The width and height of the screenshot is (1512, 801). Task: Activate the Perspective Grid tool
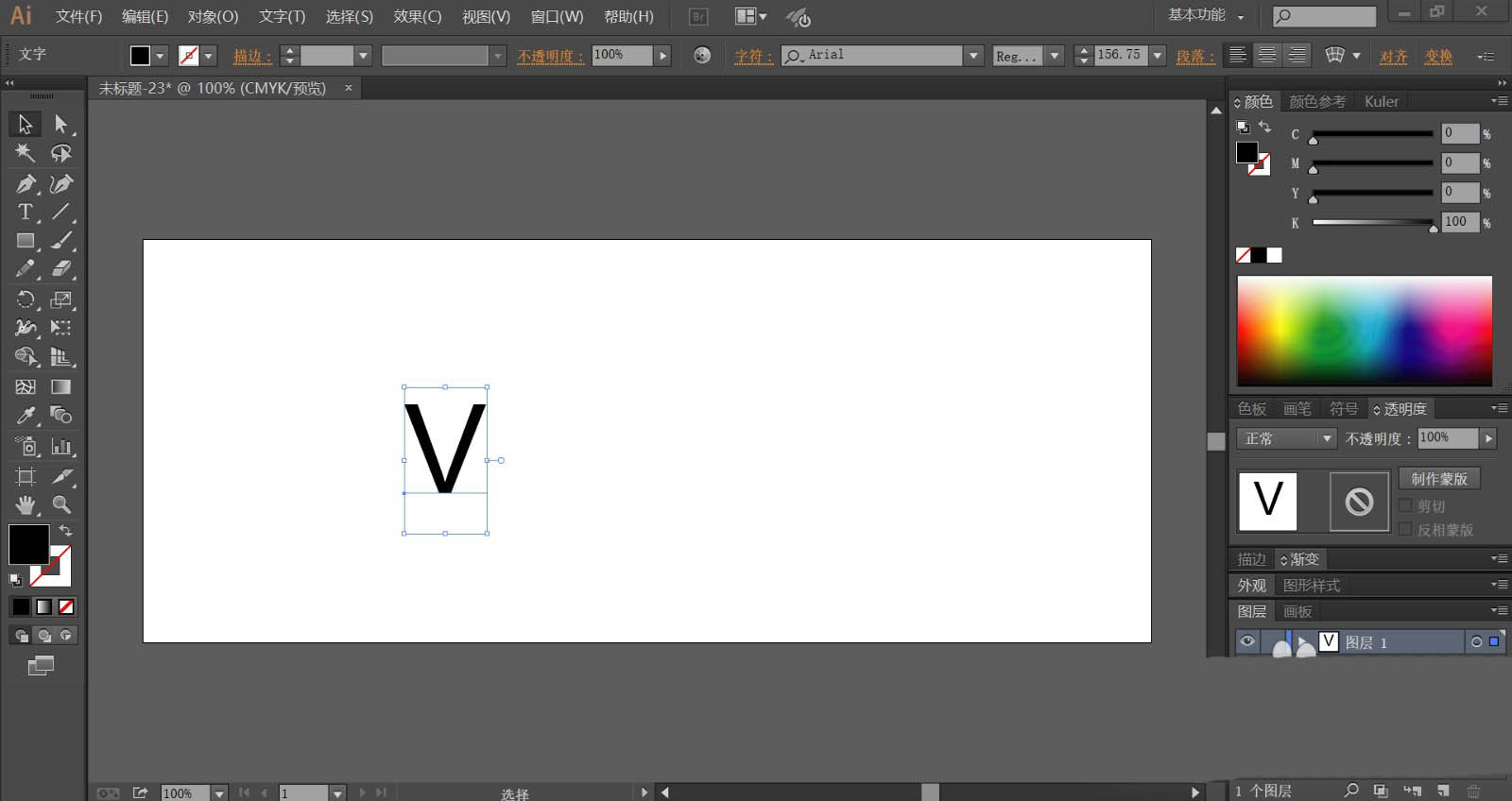click(x=61, y=357)
